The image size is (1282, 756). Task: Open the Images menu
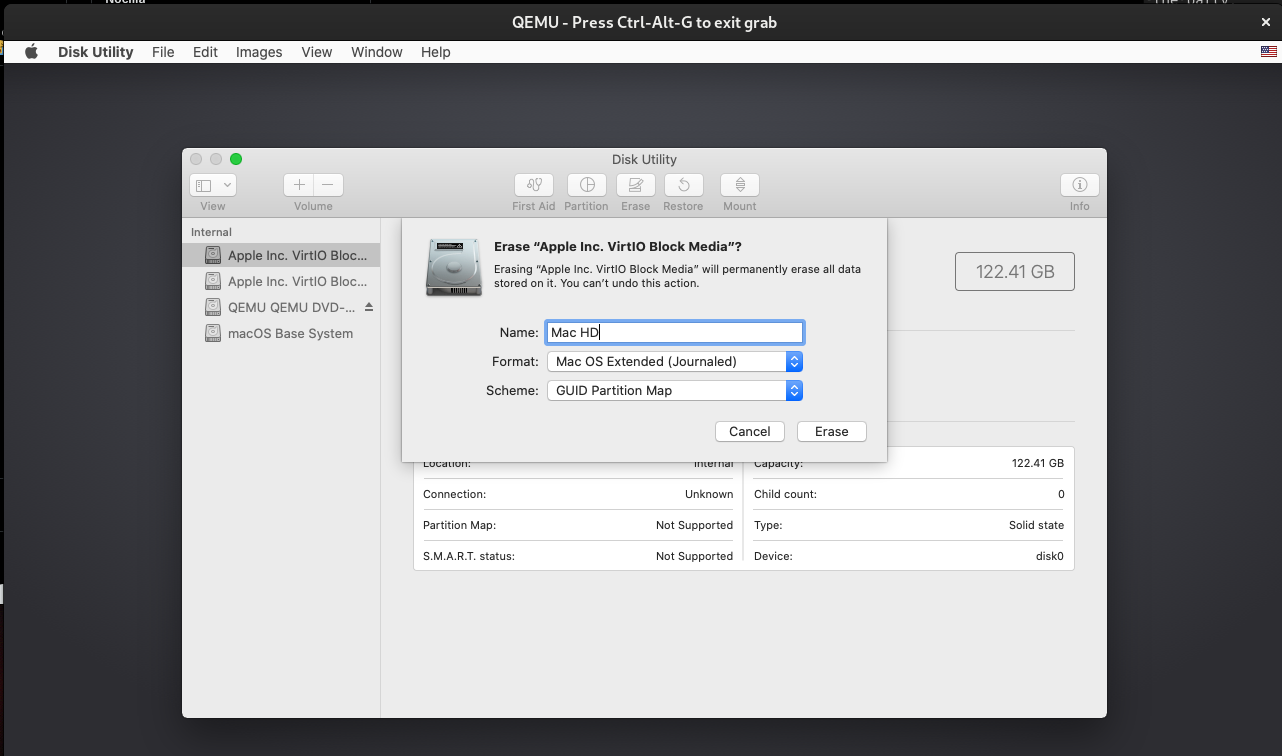tap(259, 52)
